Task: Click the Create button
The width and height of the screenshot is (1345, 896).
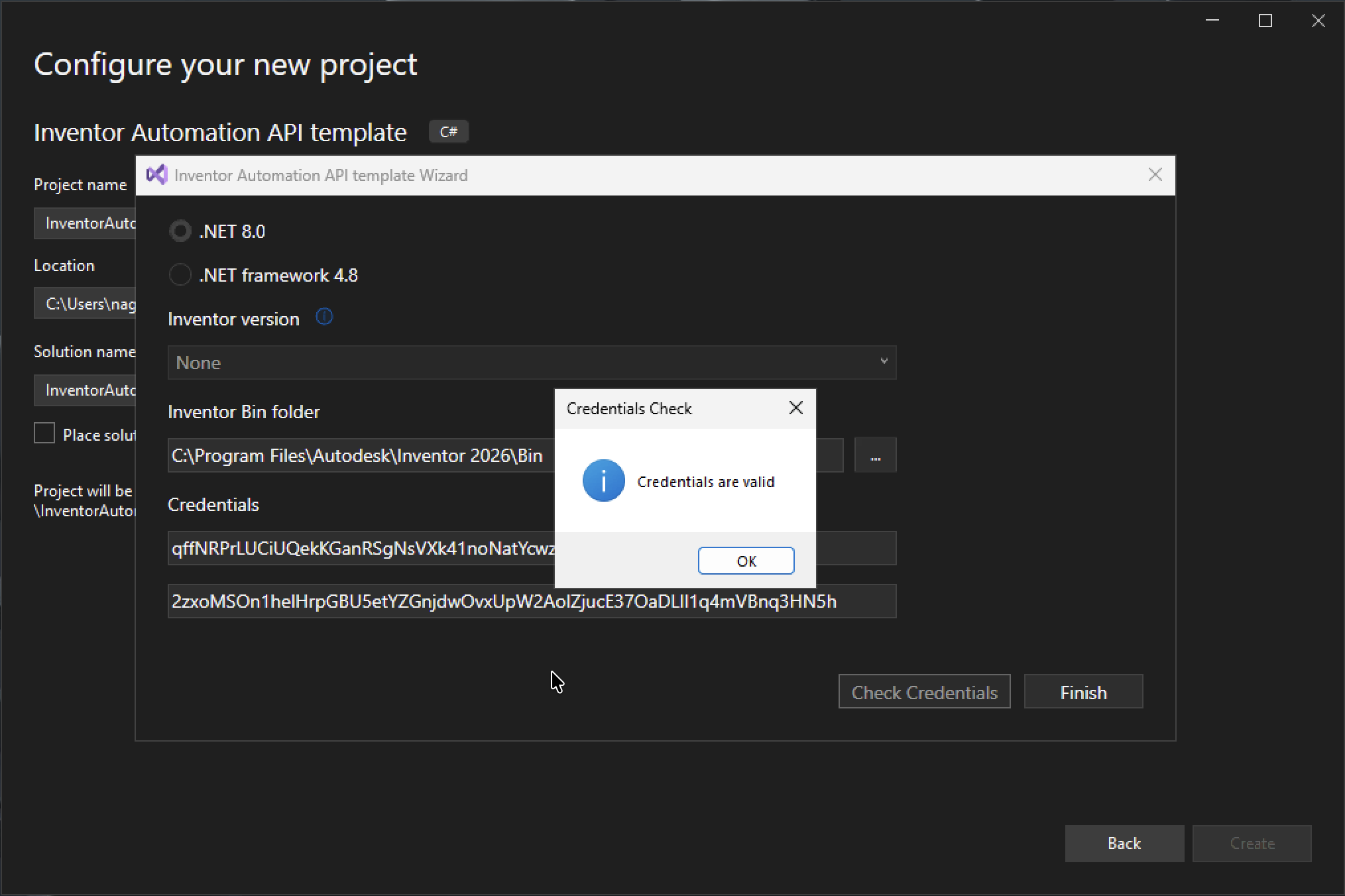Action: pyautogui.click(x=1252, y=843)
